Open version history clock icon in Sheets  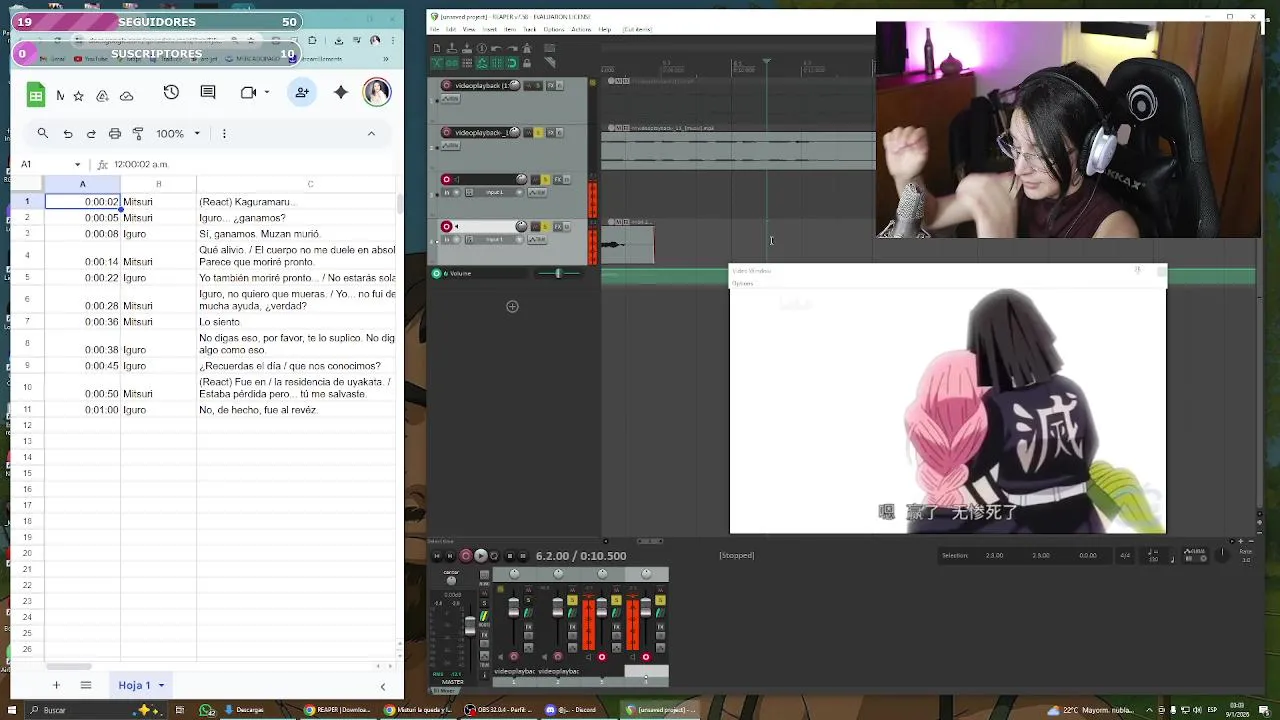[x=171, y=92]
